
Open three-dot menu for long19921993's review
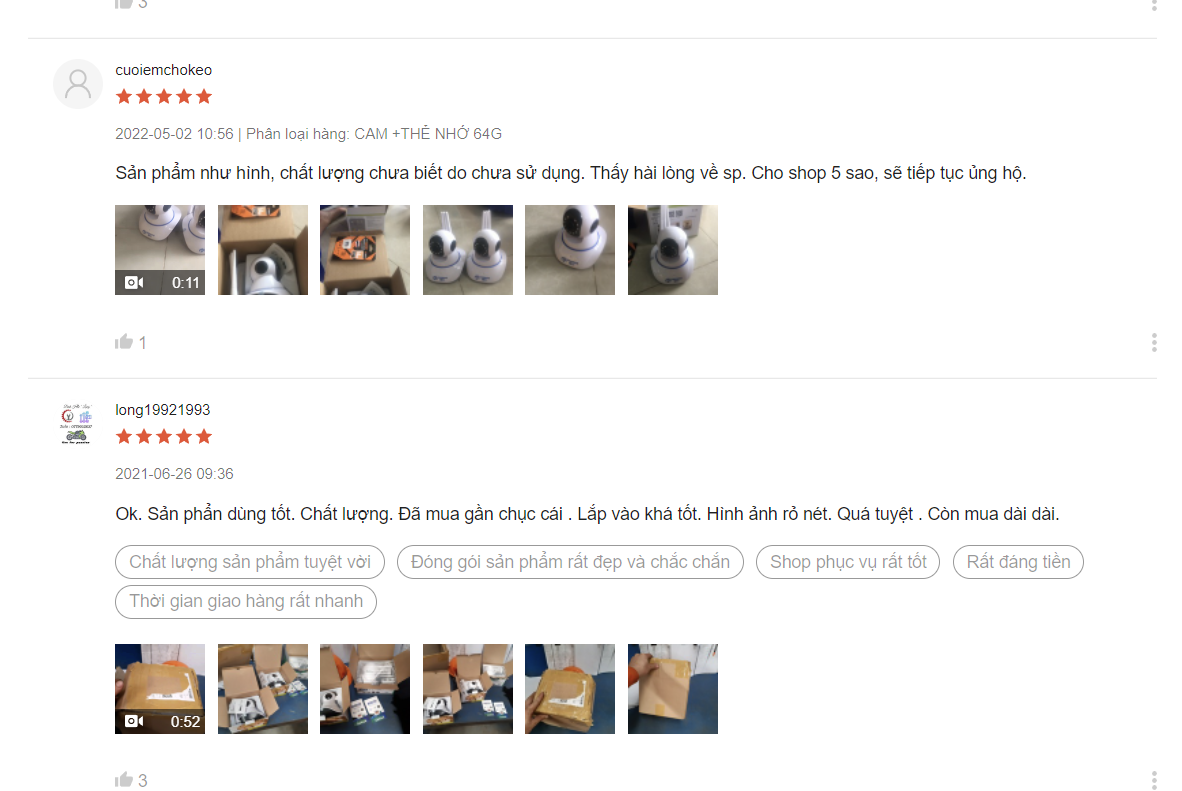coord(1153,780)
